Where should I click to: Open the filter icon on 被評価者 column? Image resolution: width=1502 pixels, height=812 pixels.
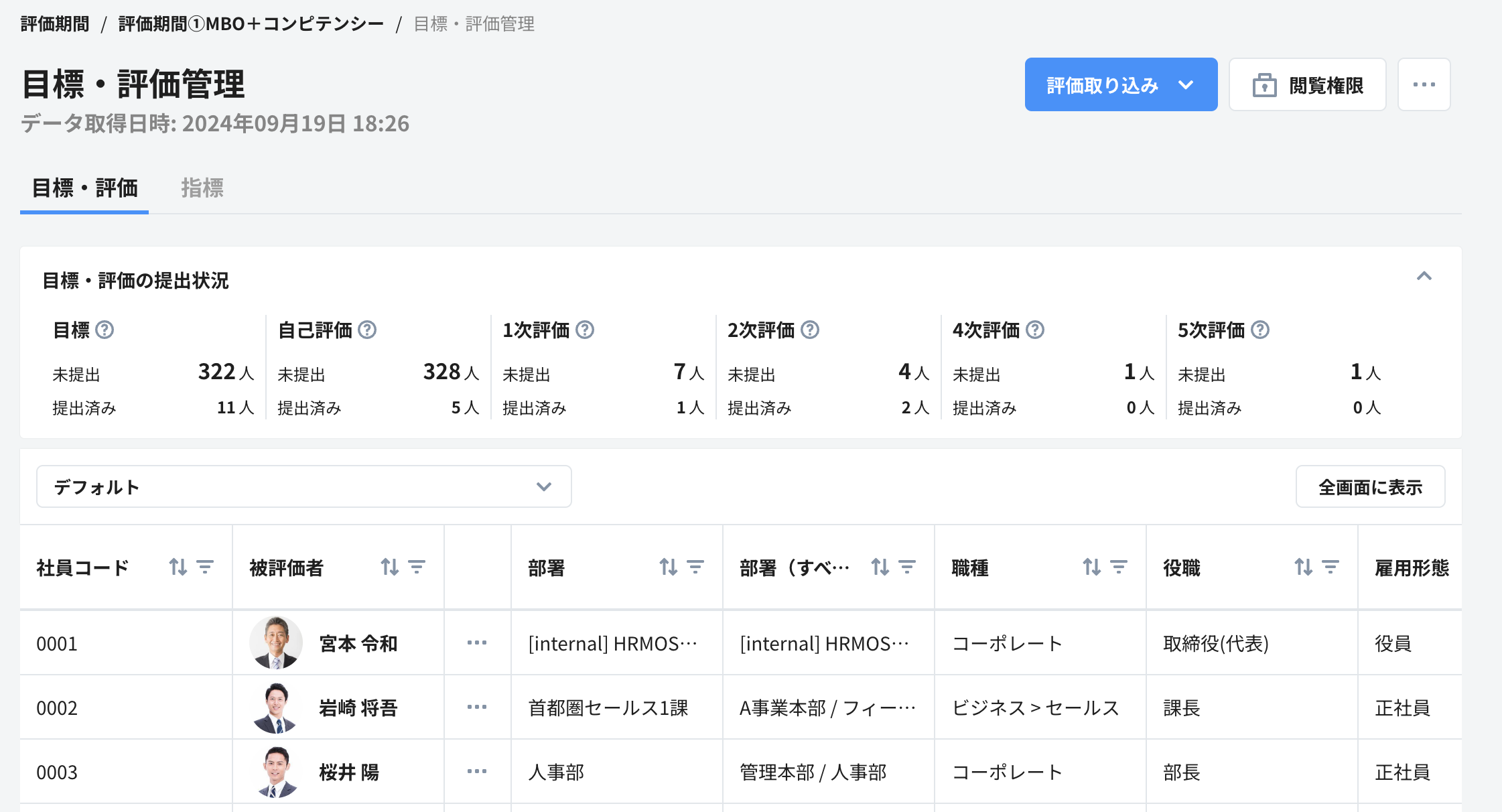pos(417,567)
